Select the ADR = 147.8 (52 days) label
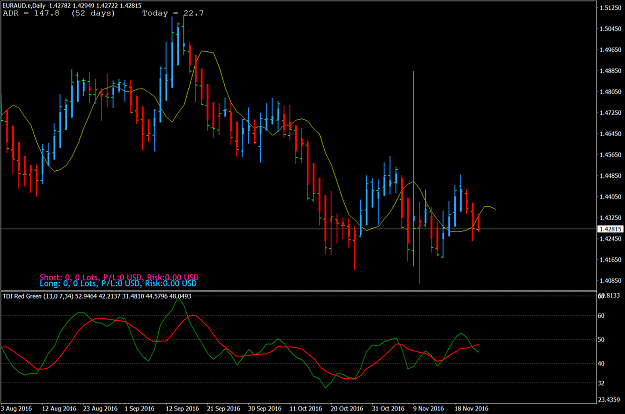Viewport: 625px width, 414px height. 59,13
